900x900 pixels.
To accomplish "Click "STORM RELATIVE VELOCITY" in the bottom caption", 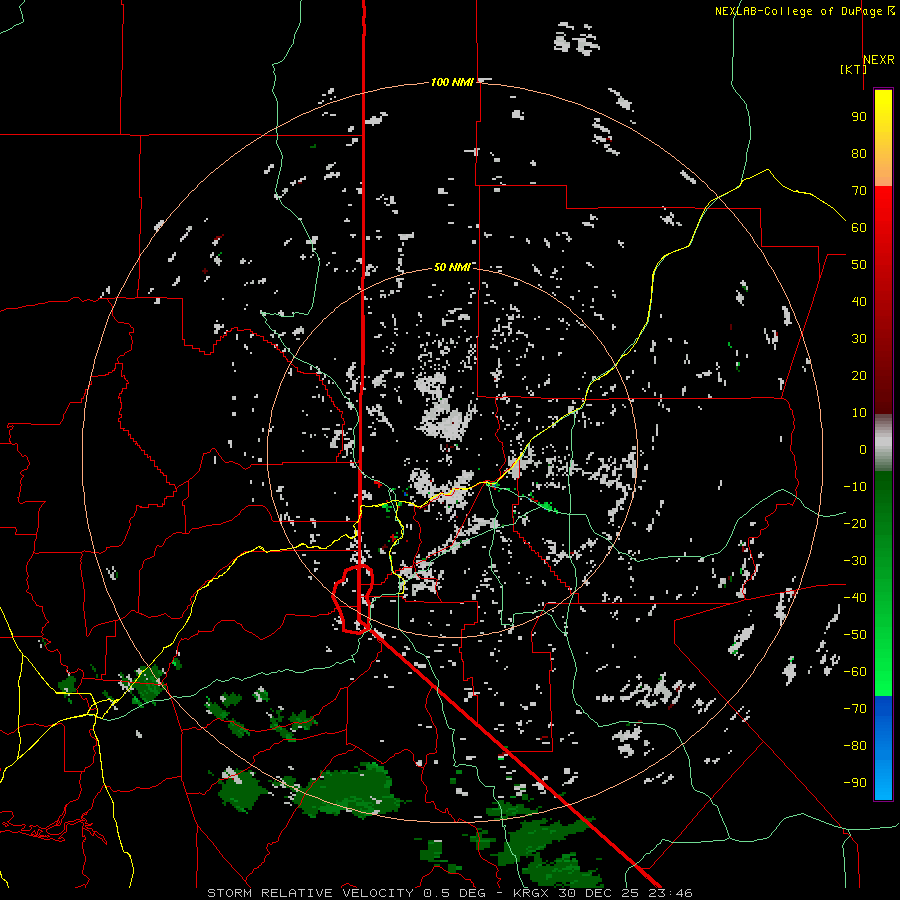I will [x=310, y=893].
